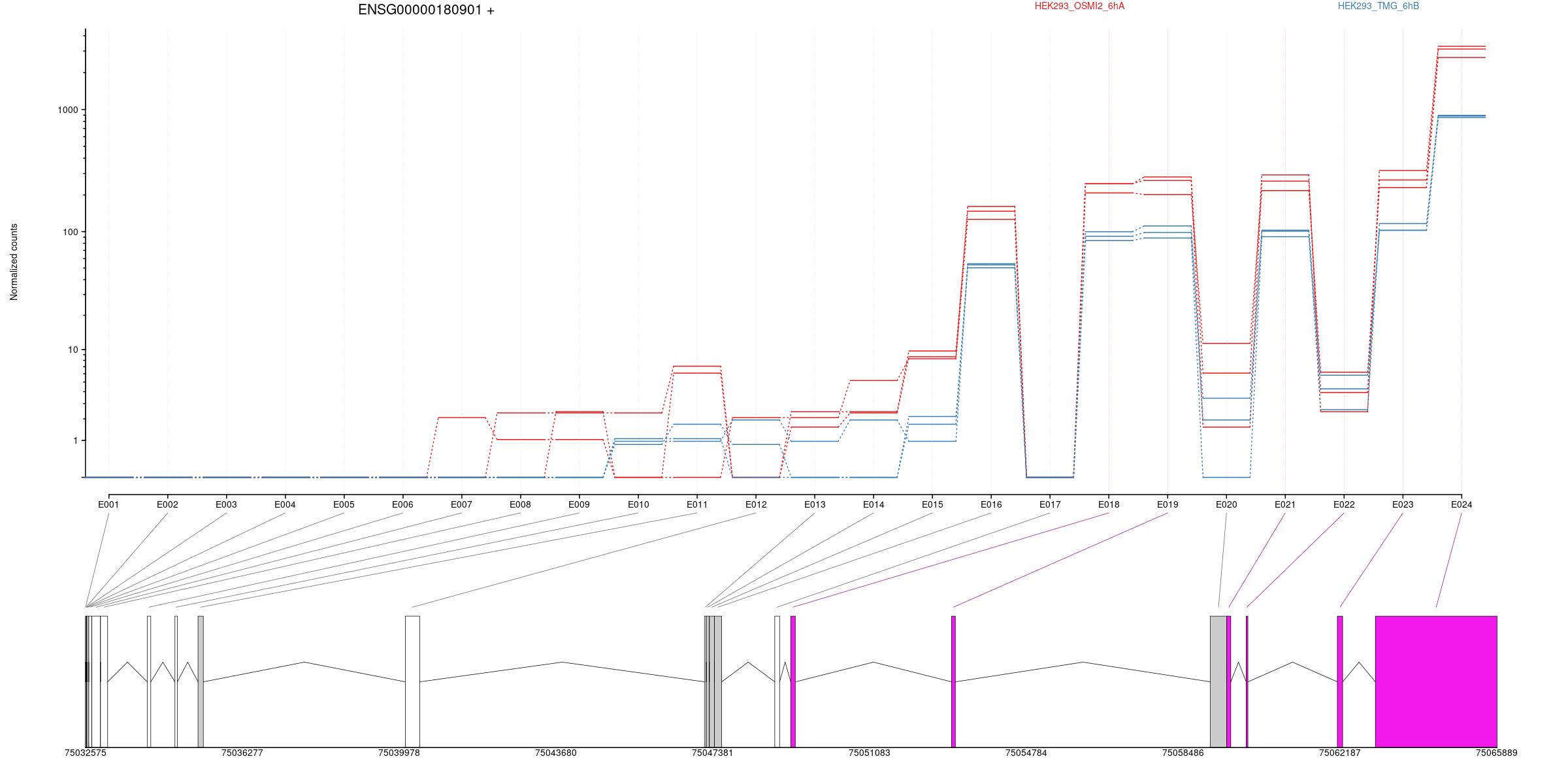Click exon label E010
This screenshot has width=1568, height=784.
pyautogui.click(x=638, y=504)
